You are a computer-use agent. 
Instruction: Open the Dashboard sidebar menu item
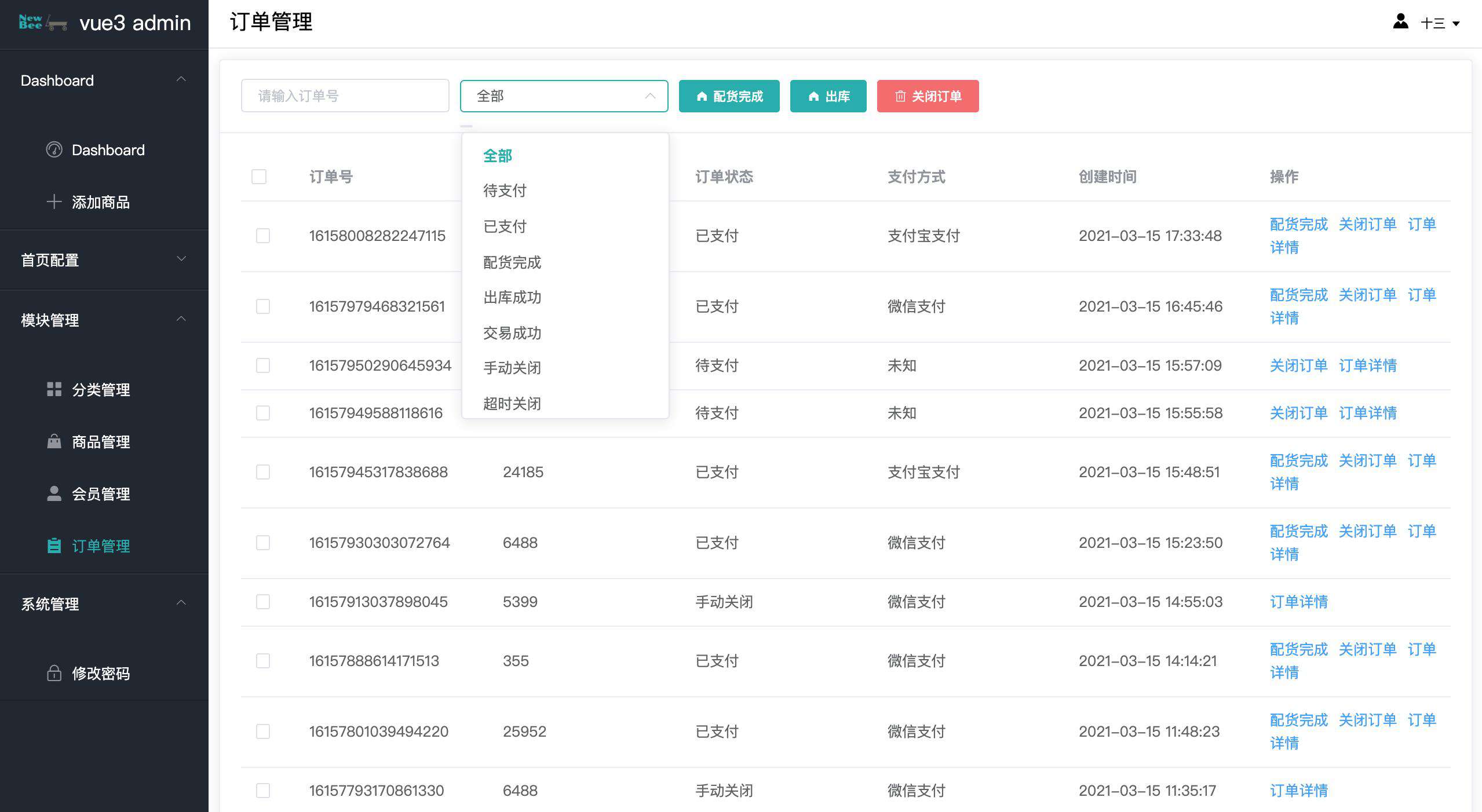point(104,150)
